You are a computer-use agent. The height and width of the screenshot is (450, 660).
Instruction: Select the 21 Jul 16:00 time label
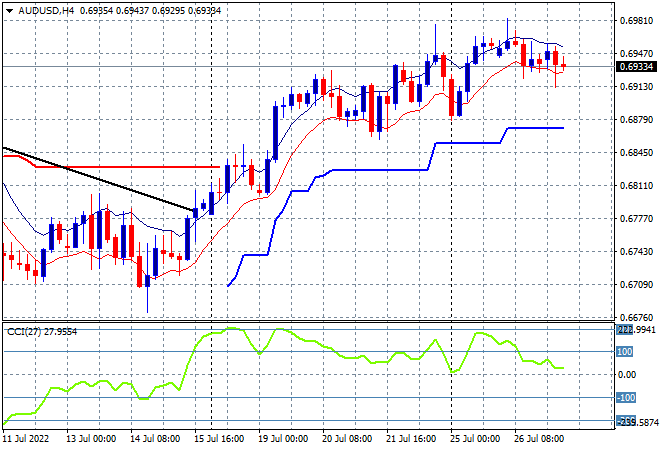pos(411,439)
